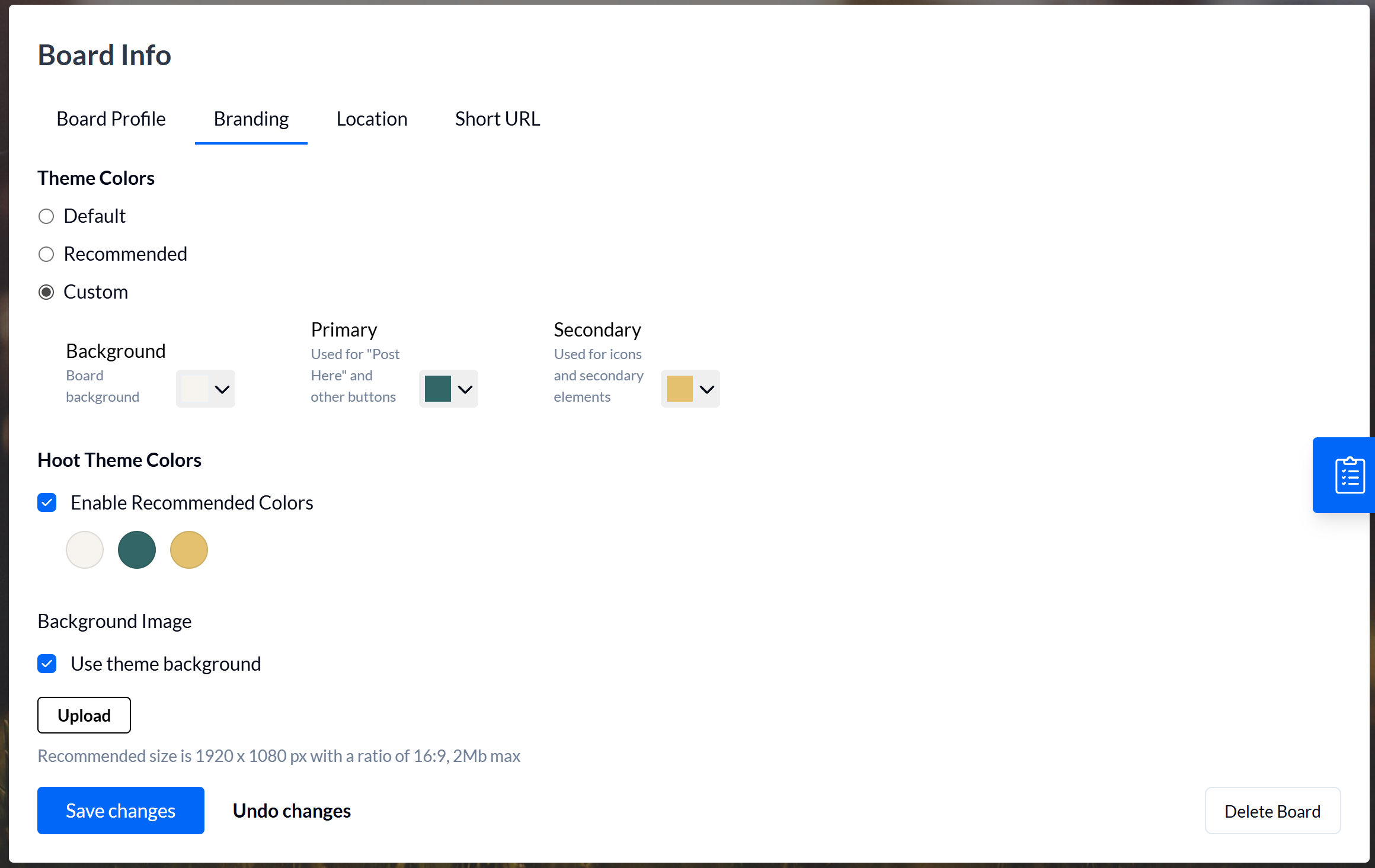Select the gold recommended color swatch

click(x=189, y=550)
